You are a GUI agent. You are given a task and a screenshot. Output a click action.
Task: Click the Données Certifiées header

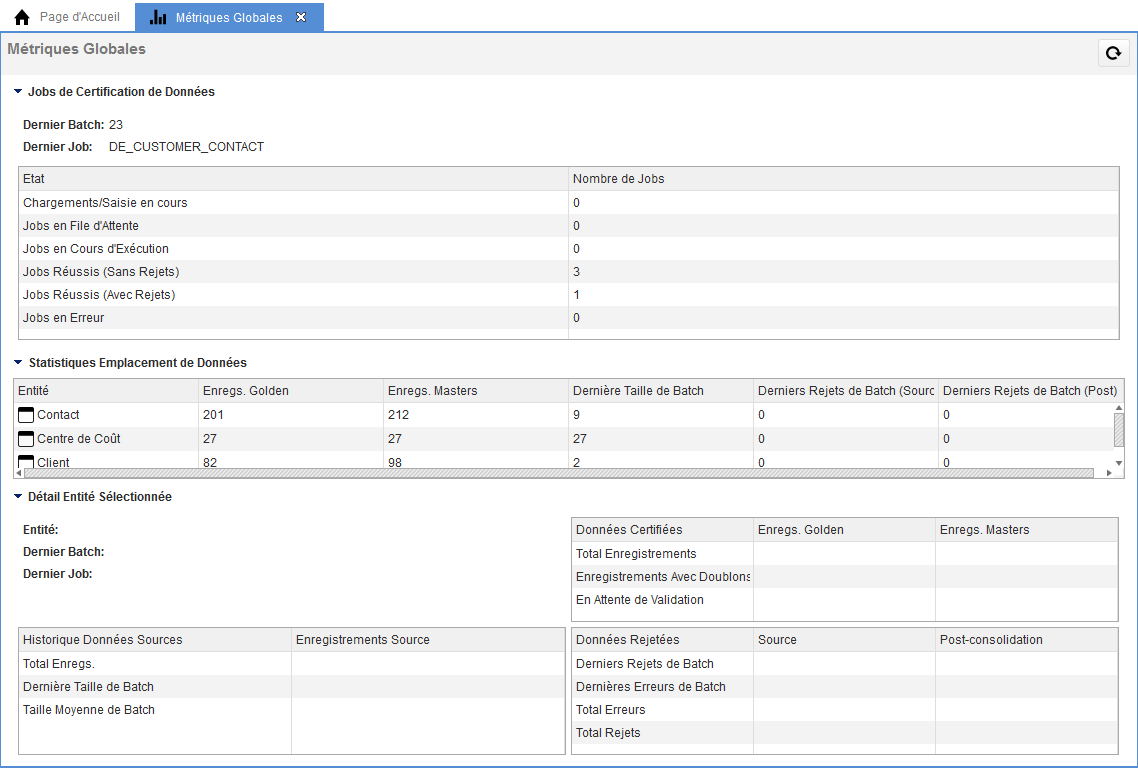click(x=663, y=530)
